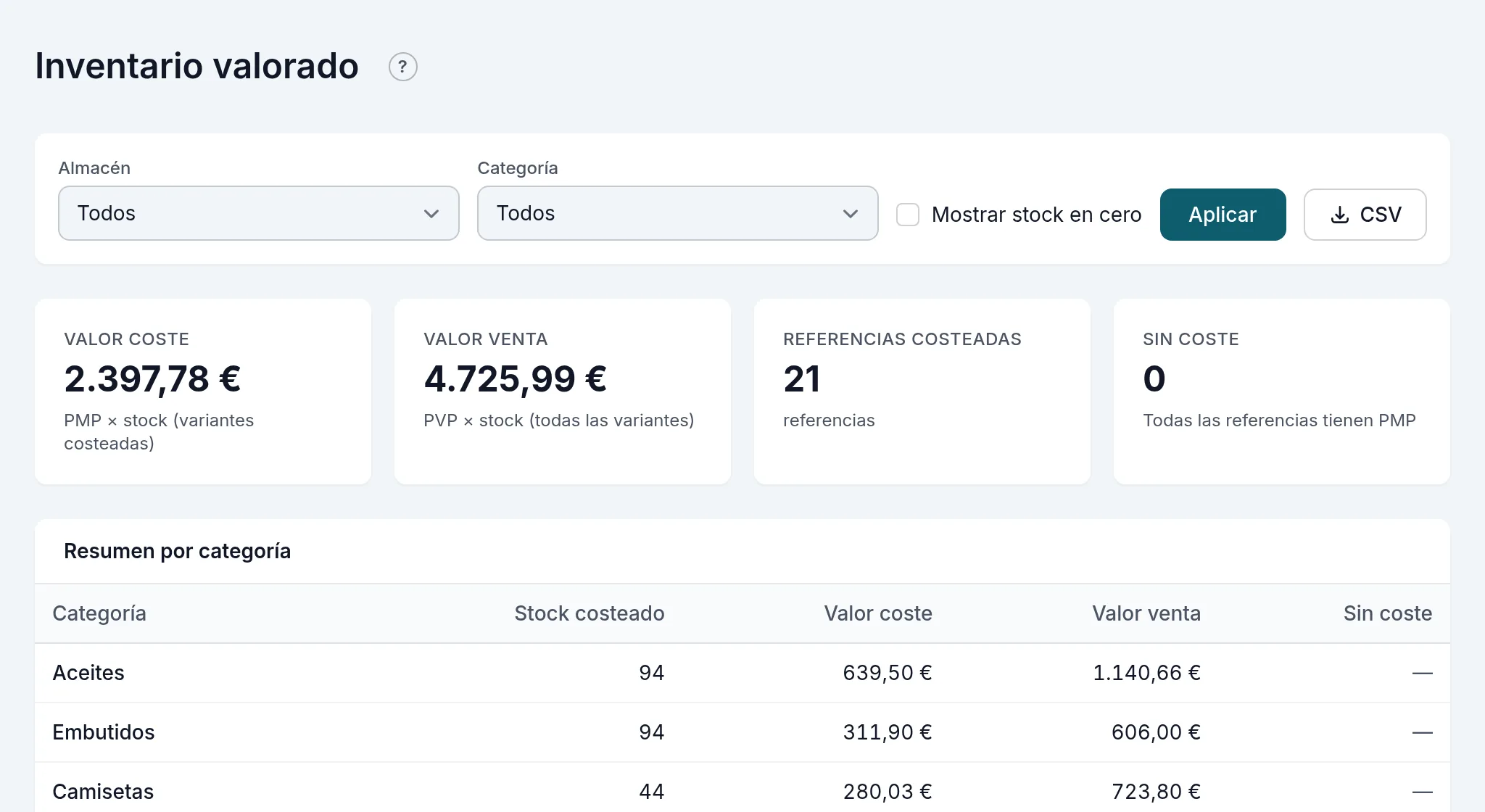This screenshot has height=812, width=1485.
Task: Click Camisetas stock costeado value 44
Action: 651,792
